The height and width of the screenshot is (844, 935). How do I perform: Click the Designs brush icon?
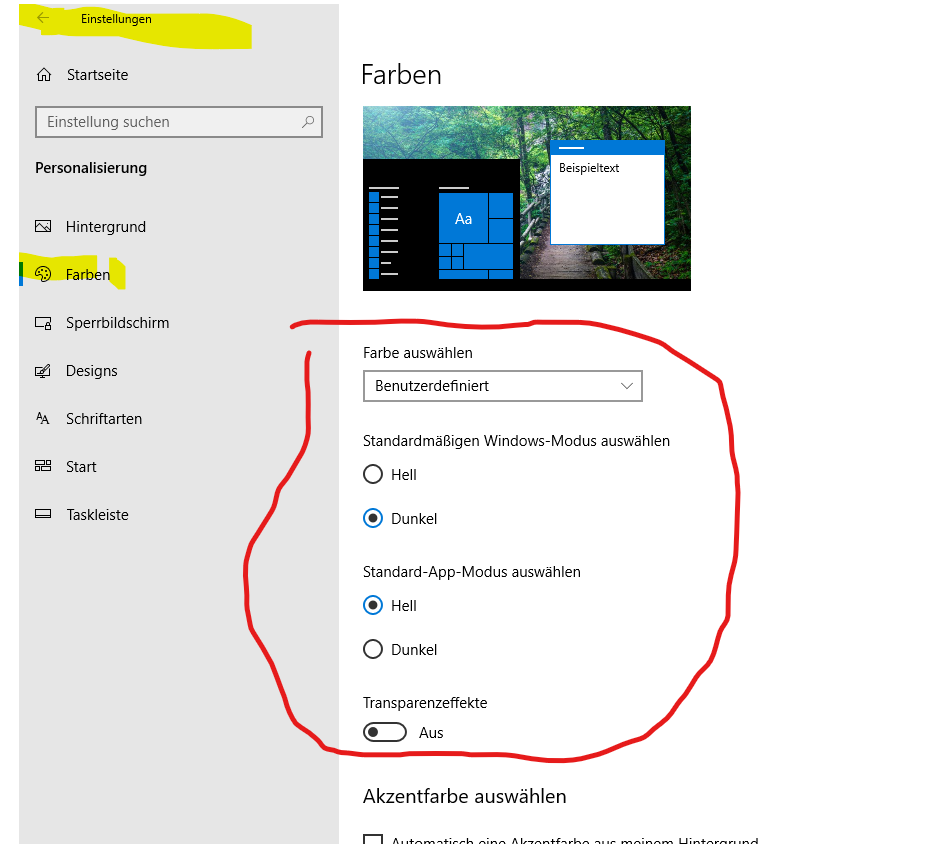click(x=43, y=370)
